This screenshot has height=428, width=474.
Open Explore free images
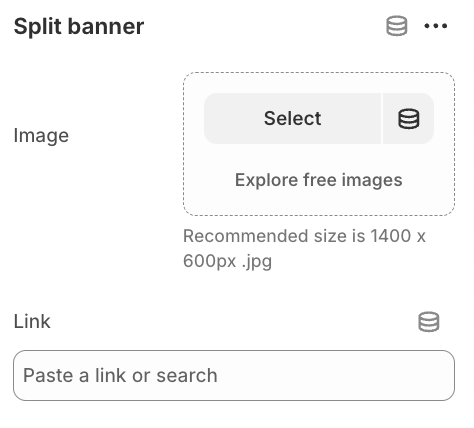319,180
